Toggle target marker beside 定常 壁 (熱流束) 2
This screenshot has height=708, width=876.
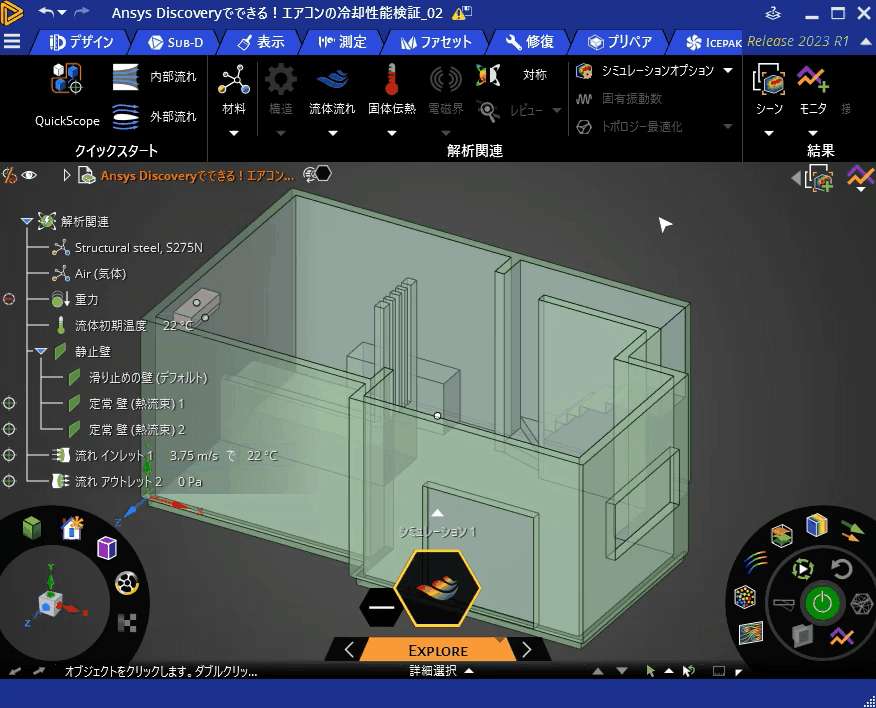click(x=9, y=429)
